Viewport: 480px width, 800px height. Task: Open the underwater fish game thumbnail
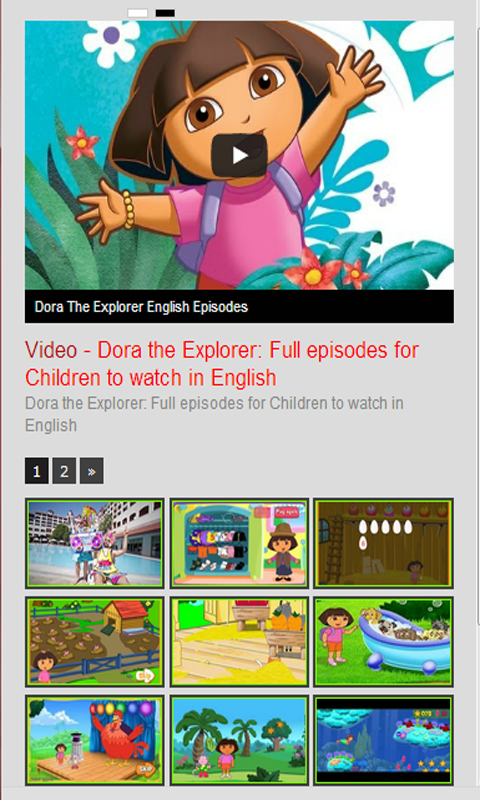coord(384,740)
